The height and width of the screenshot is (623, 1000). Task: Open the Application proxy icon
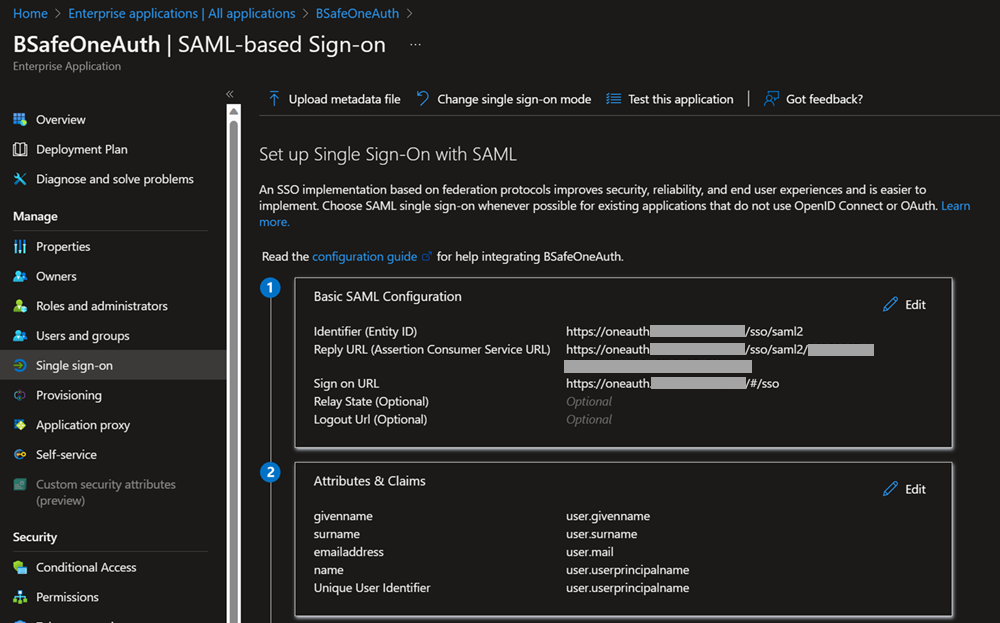pos(18,425)
